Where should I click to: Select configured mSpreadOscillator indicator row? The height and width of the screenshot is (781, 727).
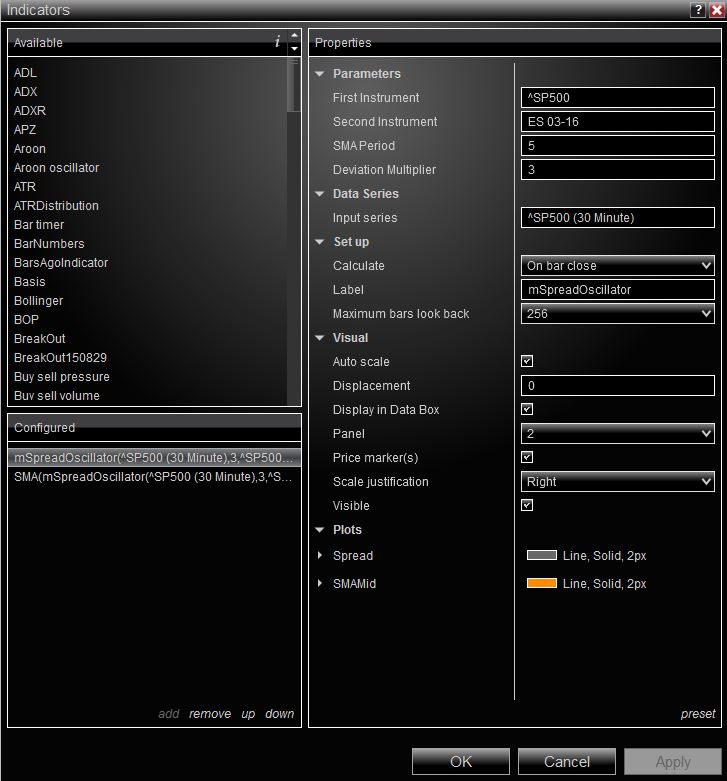[x=154, y=457]
